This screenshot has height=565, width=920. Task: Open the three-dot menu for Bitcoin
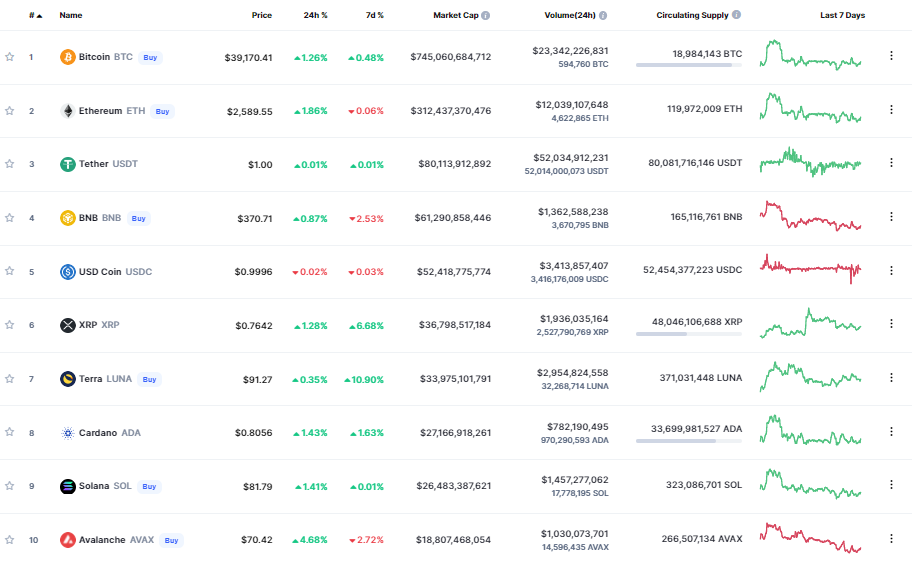point(891,56)
